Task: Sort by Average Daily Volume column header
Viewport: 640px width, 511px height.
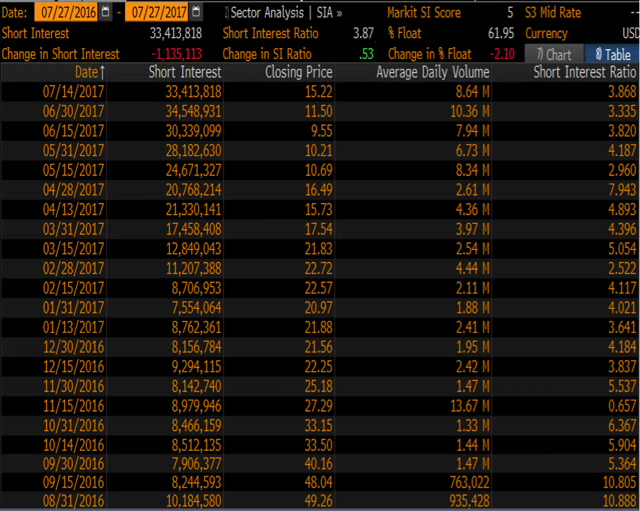Action: (433, 72)
